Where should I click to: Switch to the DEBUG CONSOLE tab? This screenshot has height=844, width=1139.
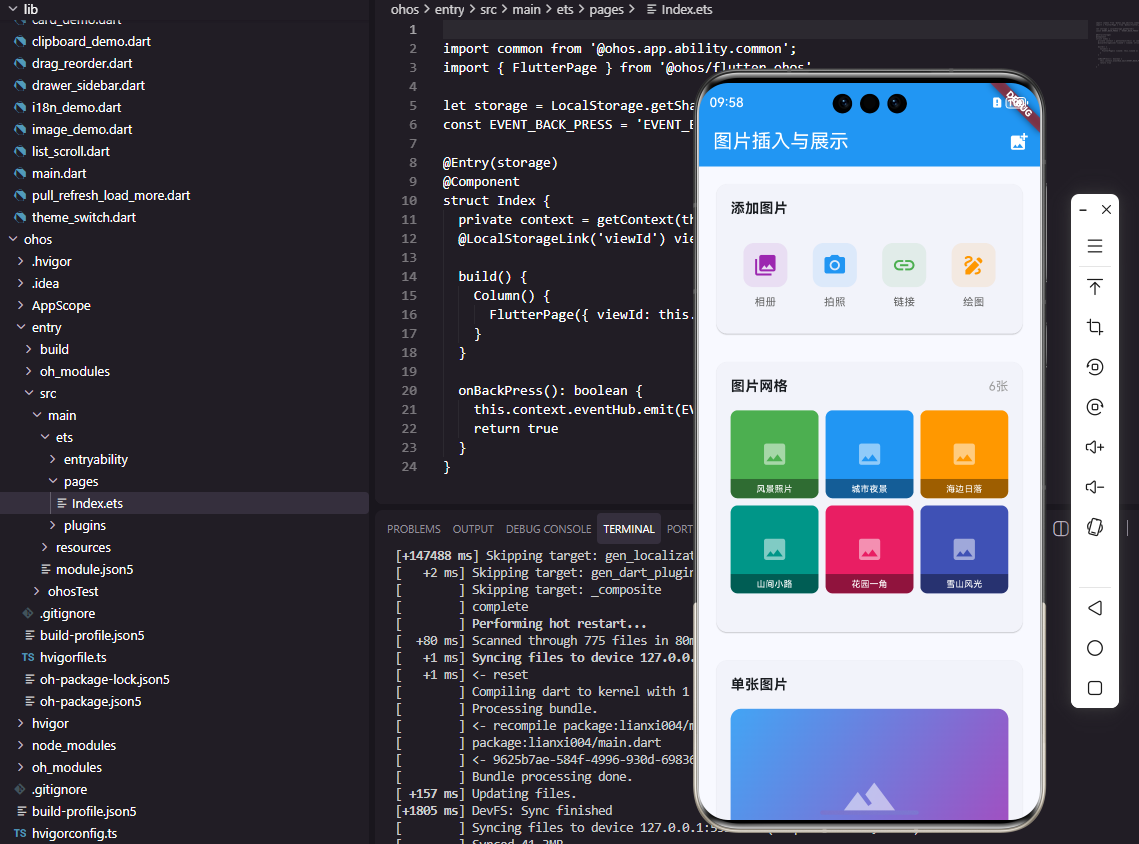click(548, 529)
